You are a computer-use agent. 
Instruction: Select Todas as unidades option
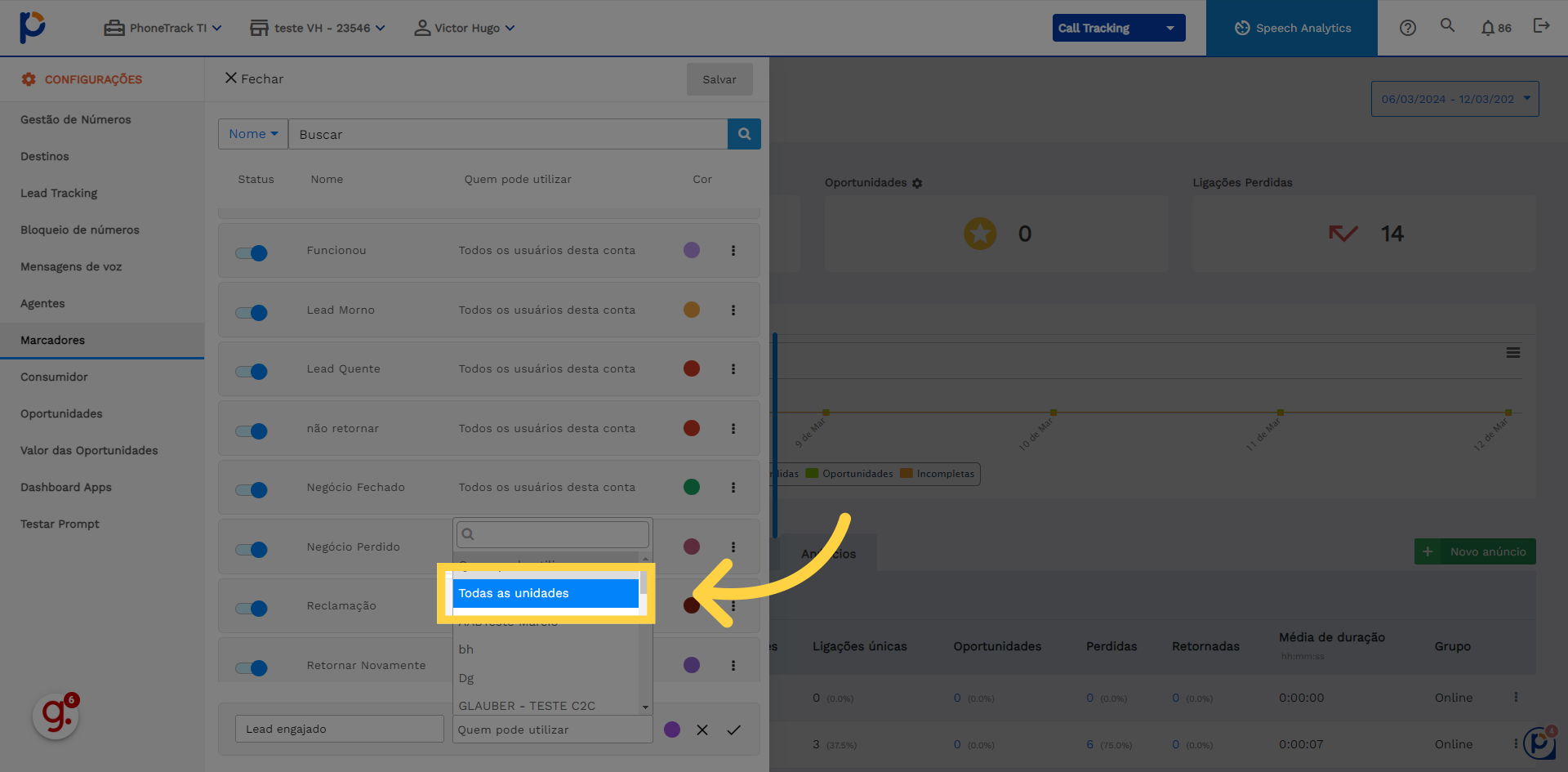tap(545, 593)
